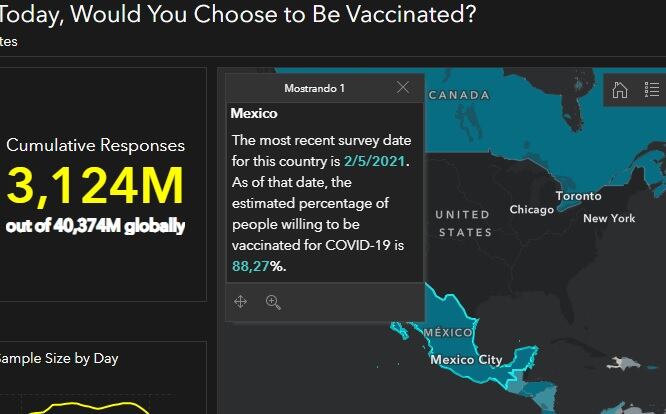666x414 pixels.
Task: Click the 'Mostrando 1' popup header
Action: (314, 88)
